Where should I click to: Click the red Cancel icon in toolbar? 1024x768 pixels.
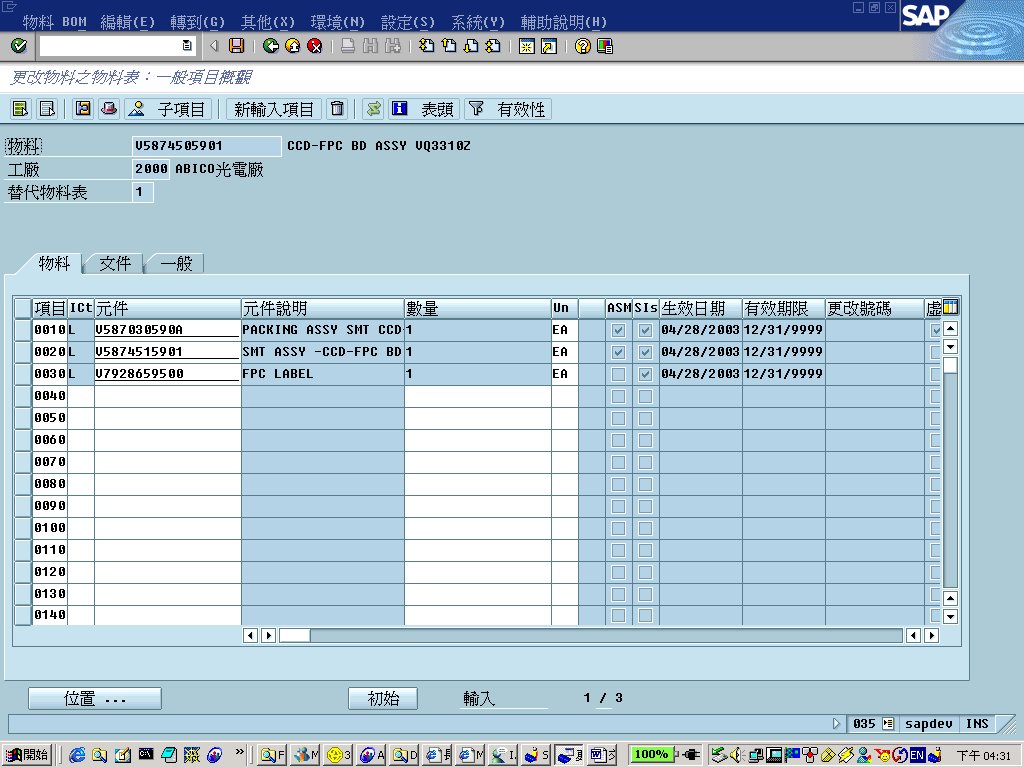click(315, 46)
